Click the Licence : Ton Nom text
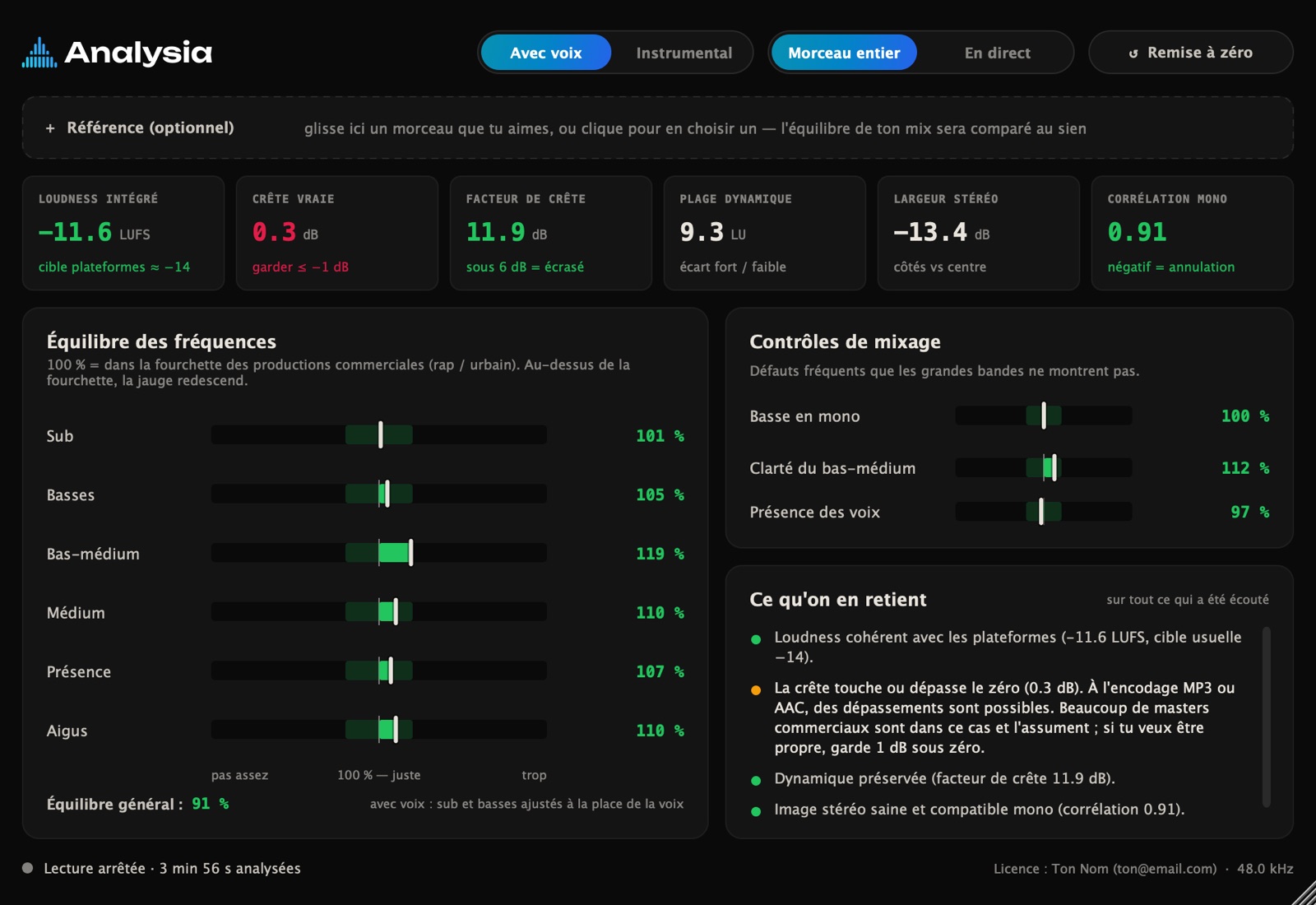 click(x=1105, y=869)
